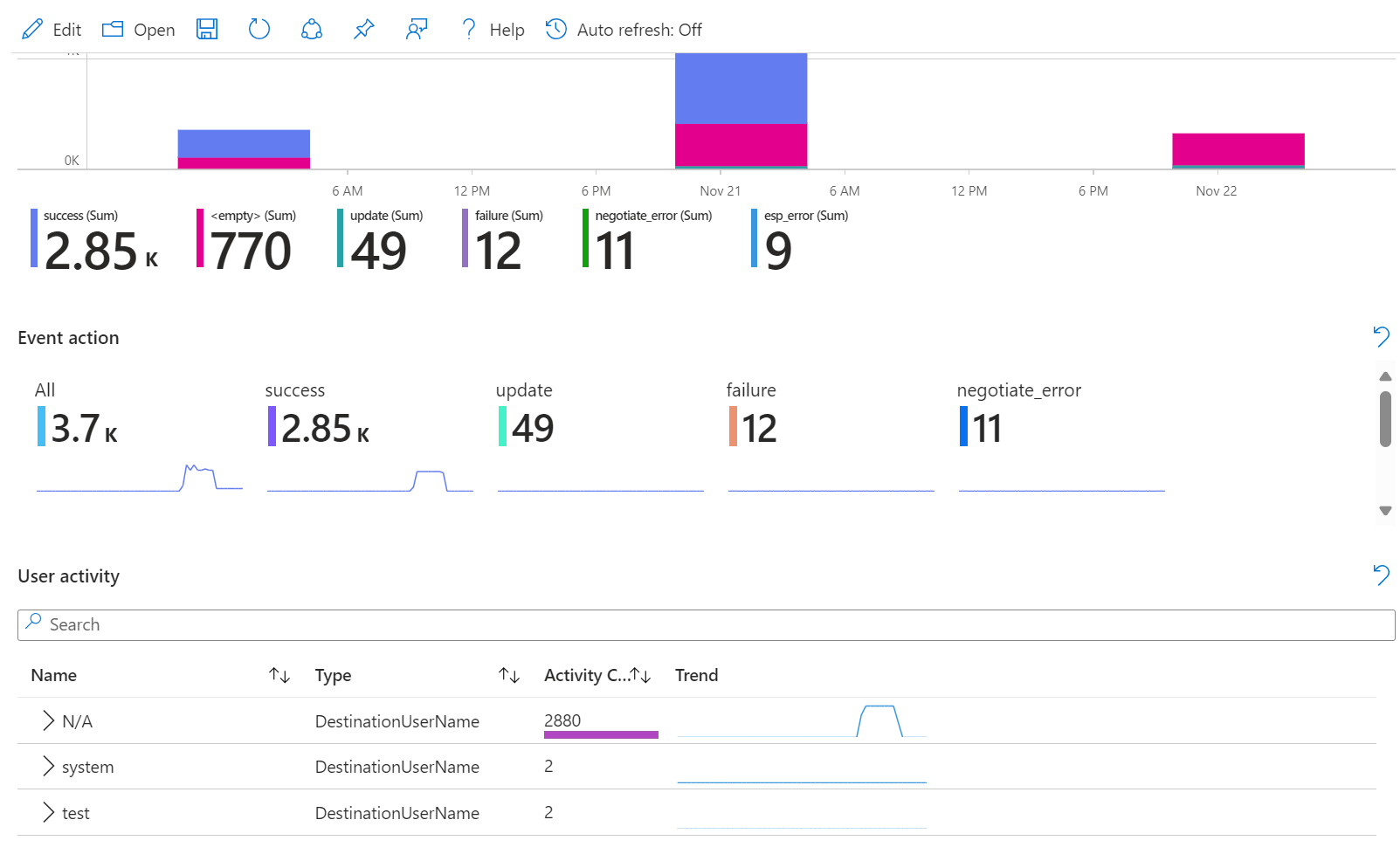Sort table by Type column arrows
Image resolution: width=1400 pixels, height=868 pixels.
509,675
